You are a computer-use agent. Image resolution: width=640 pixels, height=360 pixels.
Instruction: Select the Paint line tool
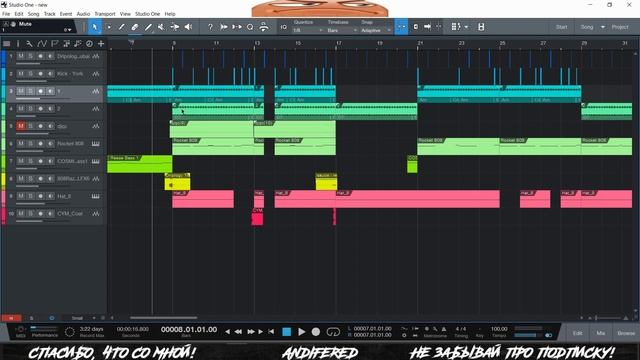pos(148,27)
